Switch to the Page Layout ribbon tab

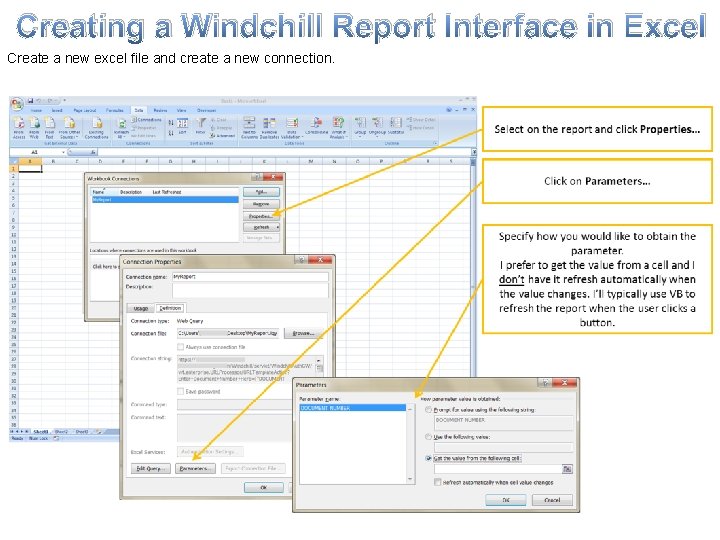[x=85, y=111]
